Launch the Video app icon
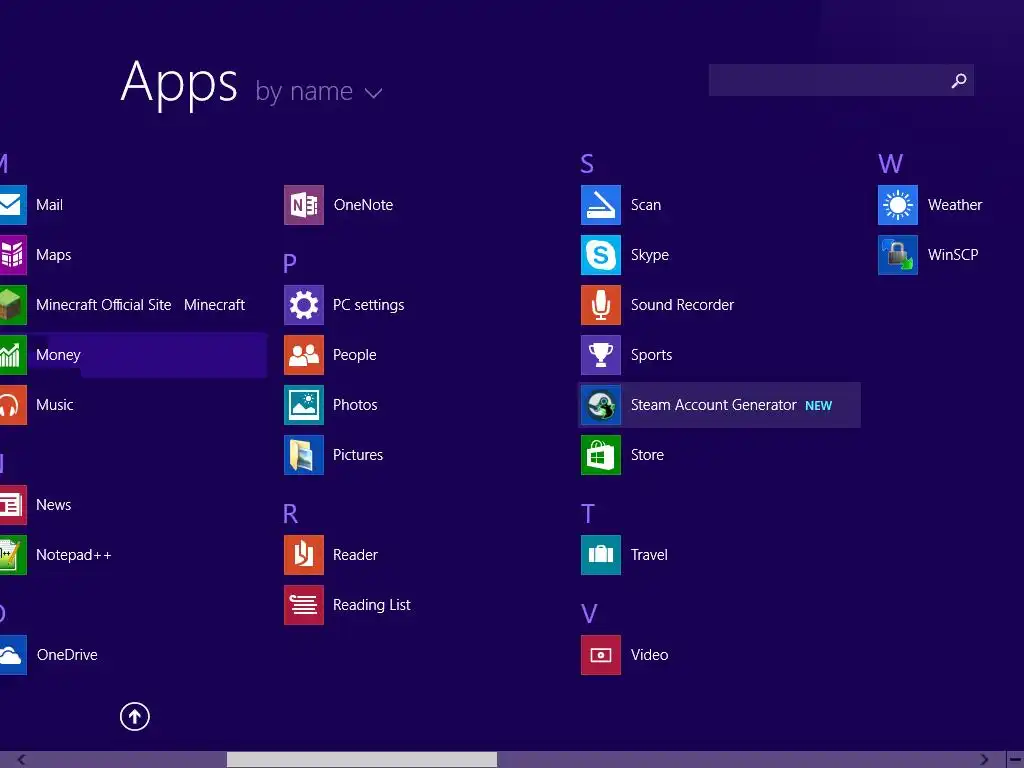 pyautogui.click(x=601, y=655)
